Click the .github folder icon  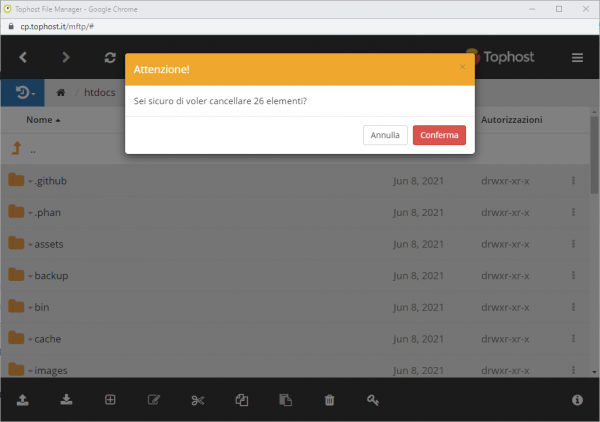click(x=16, y=180)
